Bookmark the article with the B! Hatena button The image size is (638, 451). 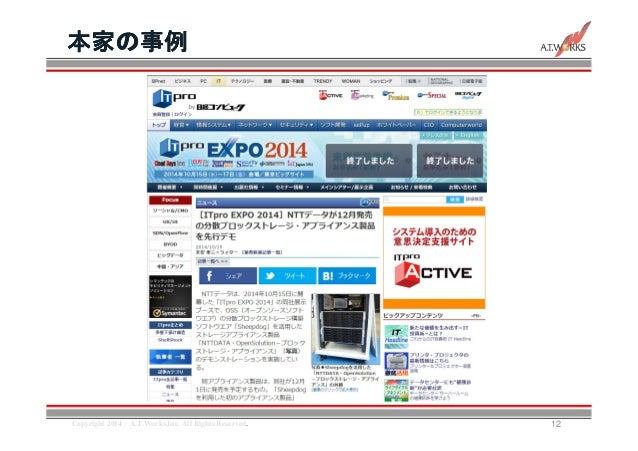click(347, 276)
